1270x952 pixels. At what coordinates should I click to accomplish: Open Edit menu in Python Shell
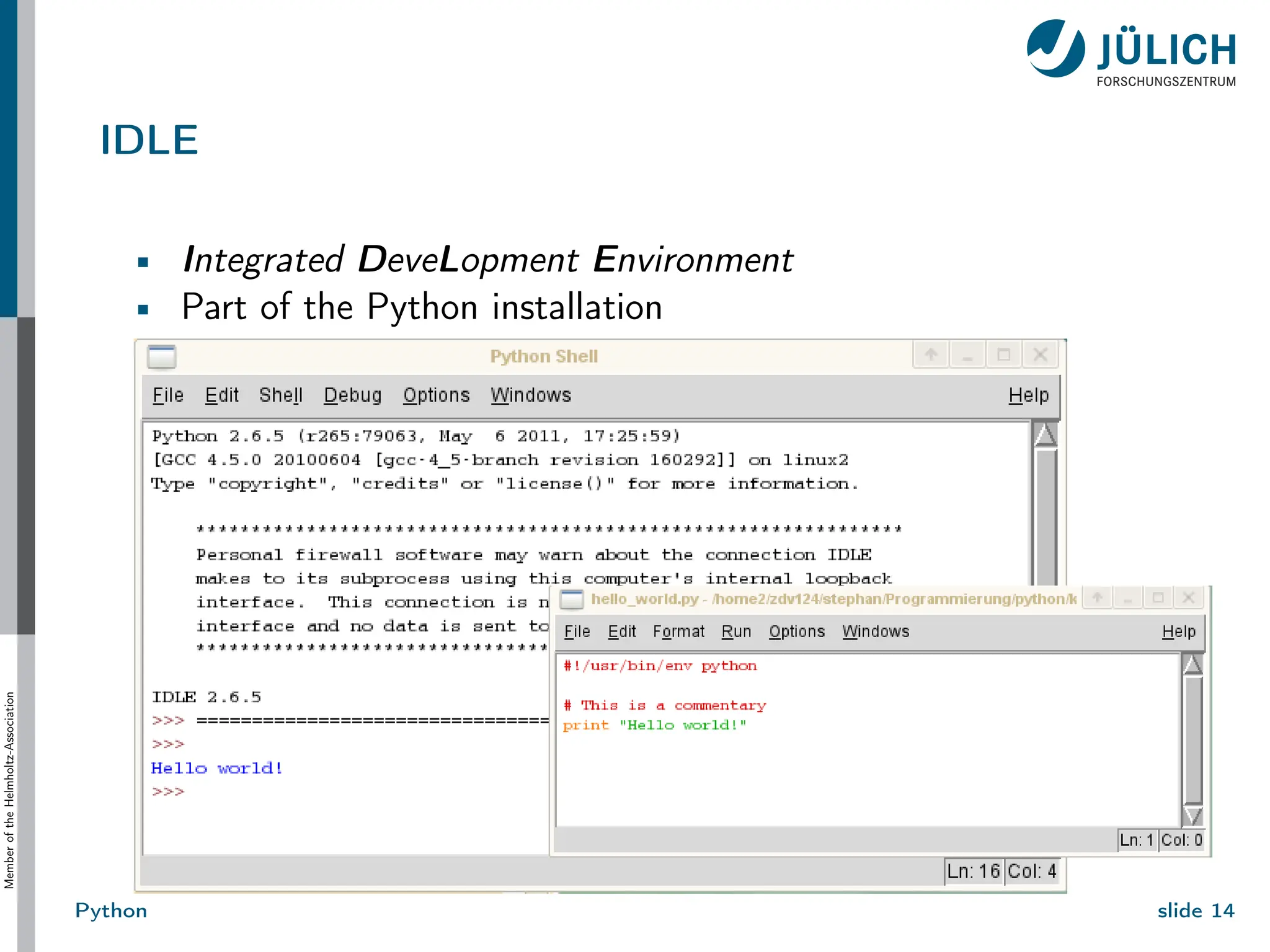[222, 395]
